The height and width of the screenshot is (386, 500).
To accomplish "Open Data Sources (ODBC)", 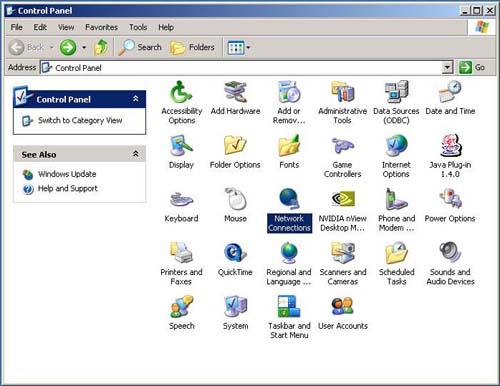I will [396, 102].
